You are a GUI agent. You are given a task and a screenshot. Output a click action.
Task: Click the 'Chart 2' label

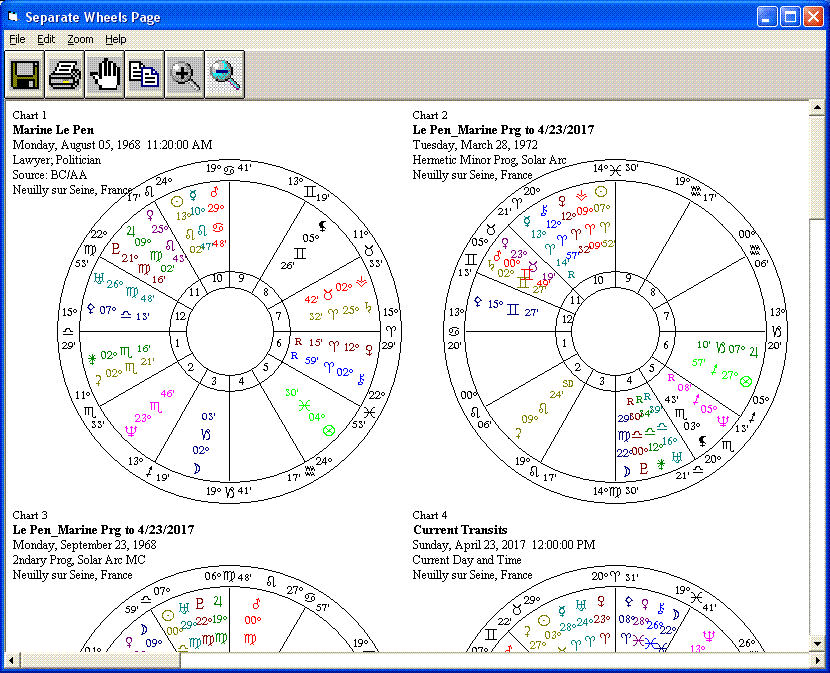tap(430, 115)
